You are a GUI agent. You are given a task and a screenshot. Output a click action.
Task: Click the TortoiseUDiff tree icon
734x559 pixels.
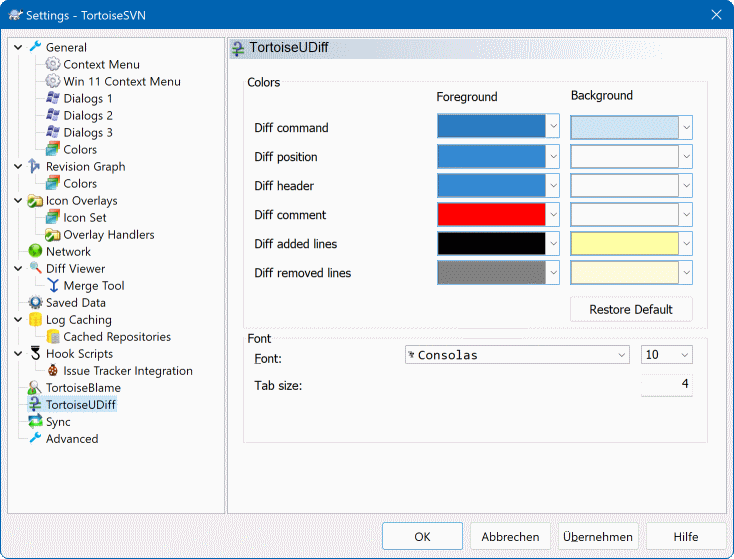point(35,405)
